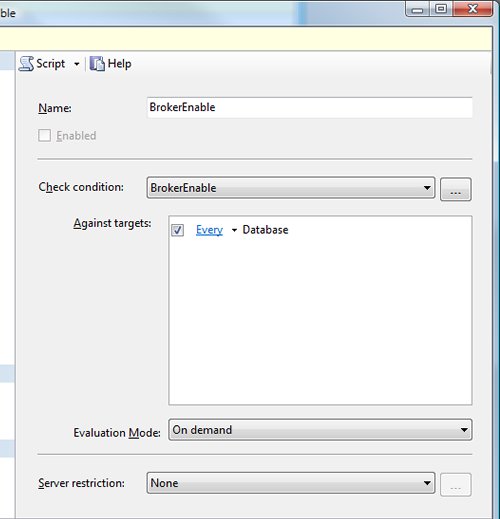Viewport: 500px width, 519px height.
Task: Open Help from the toolbar
Action: pyautogui.click(x=111, y=63)
